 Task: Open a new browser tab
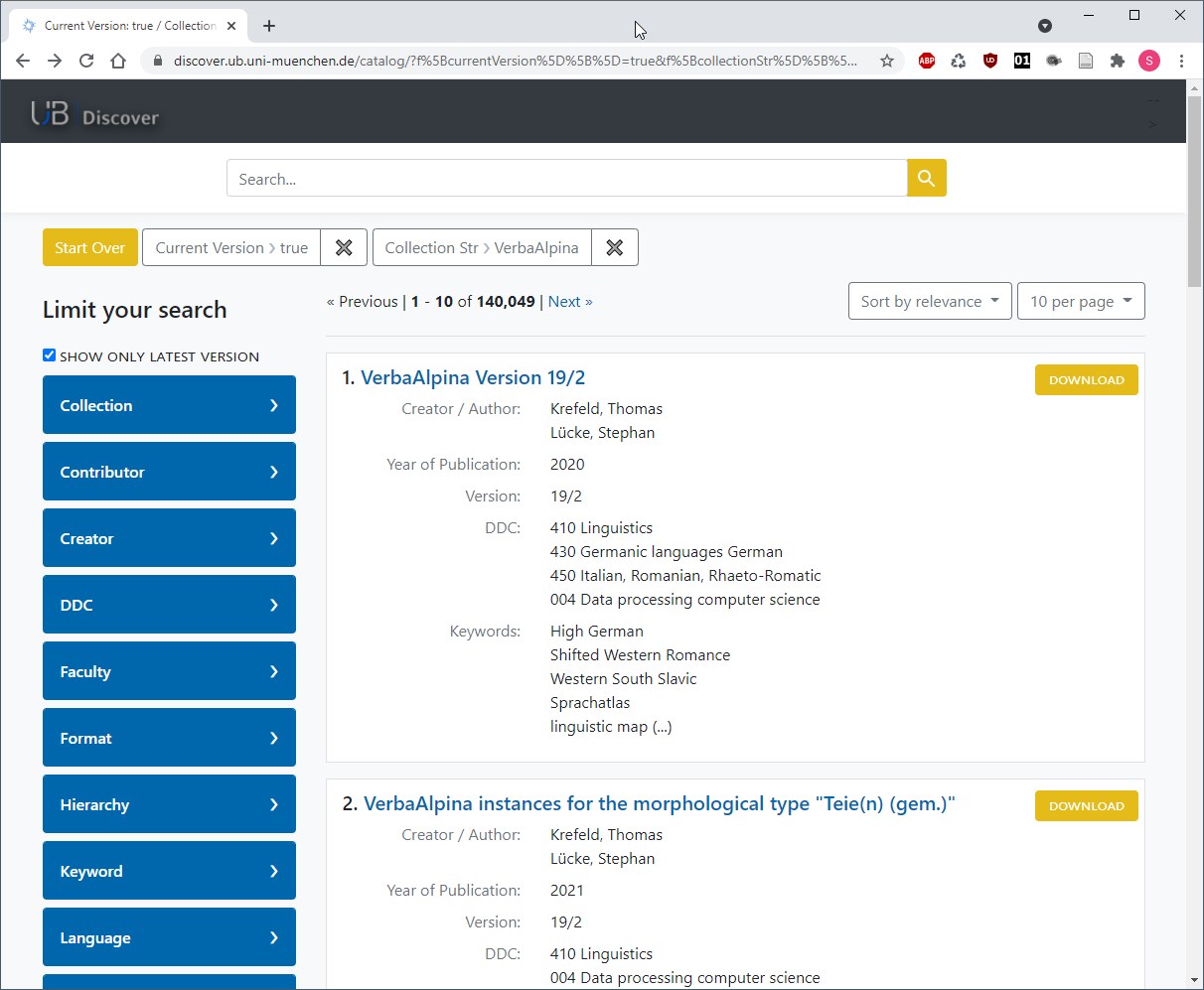(269, 26)
